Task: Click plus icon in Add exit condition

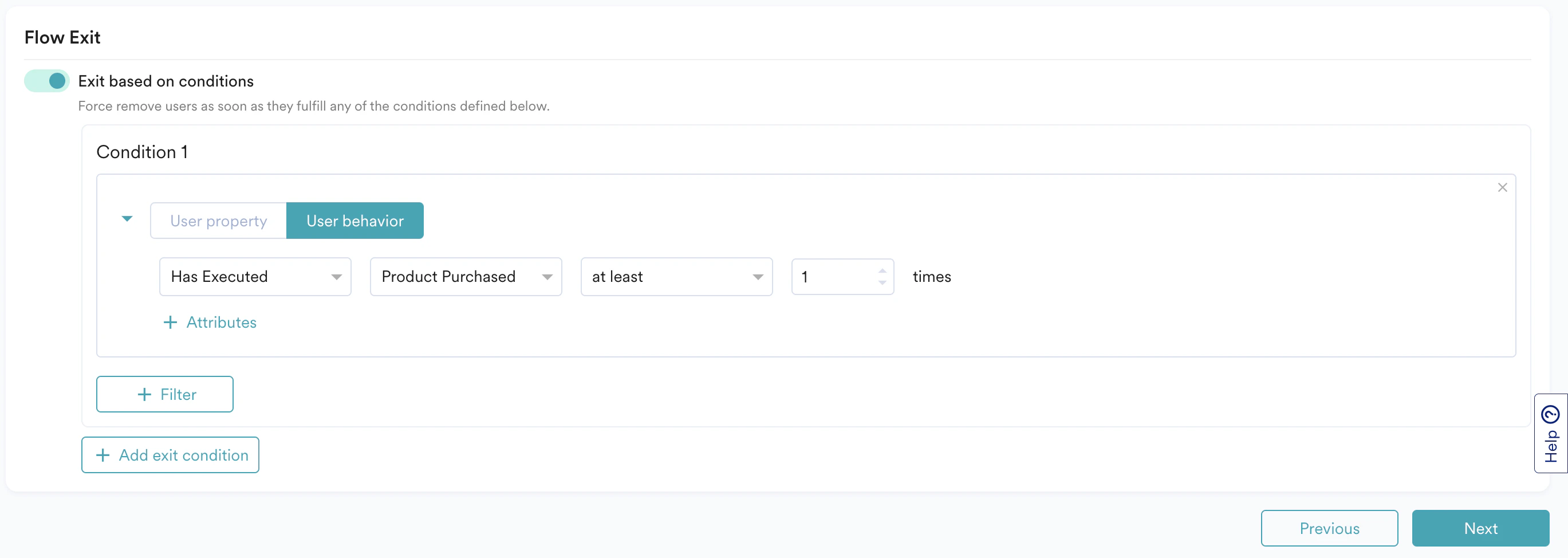Action: 103,454
